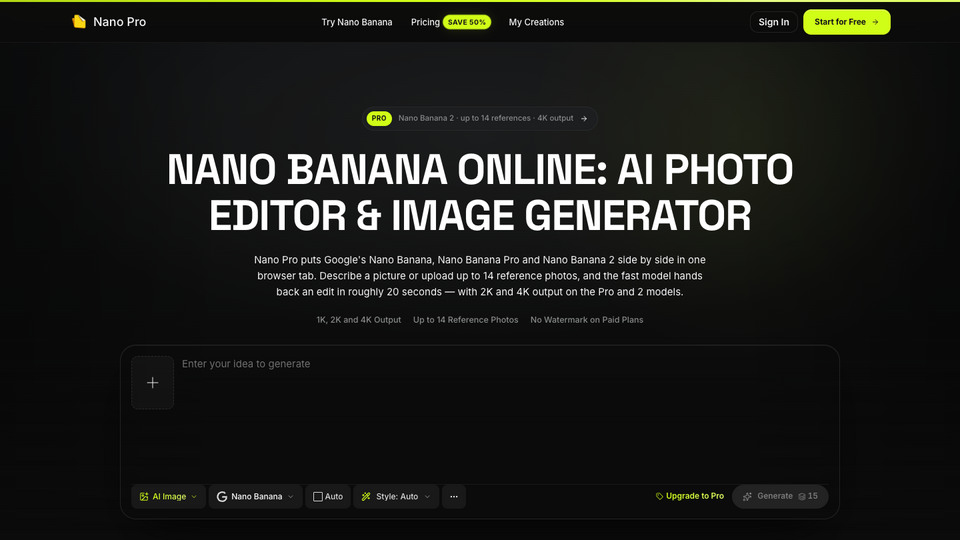960x540 pixels.
Task: Click '1K, 2K and 4K Output' text
Action: coord(359,320)
